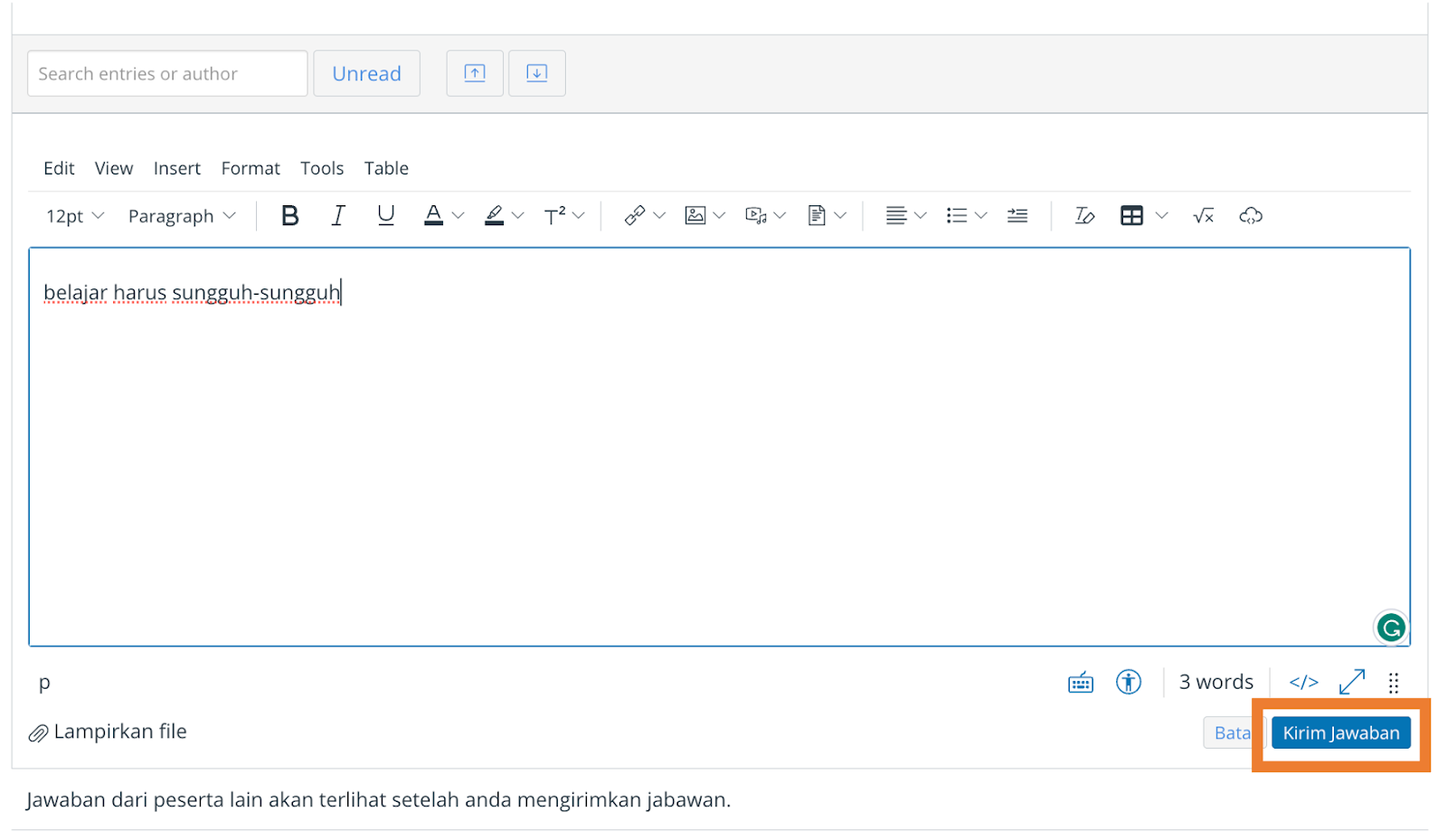
Task: Click the Clear formatting icon
Action: point(1083,215)
